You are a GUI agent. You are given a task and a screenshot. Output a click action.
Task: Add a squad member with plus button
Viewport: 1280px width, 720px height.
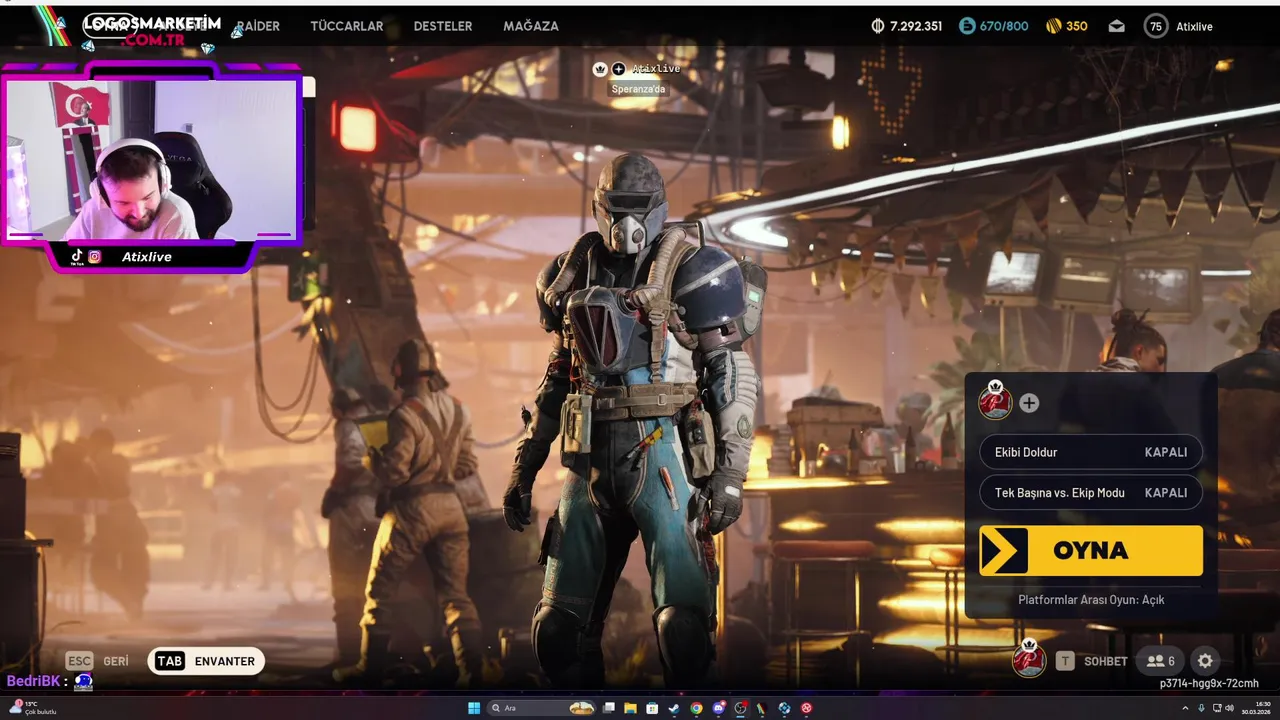(x=1029, y=403)
